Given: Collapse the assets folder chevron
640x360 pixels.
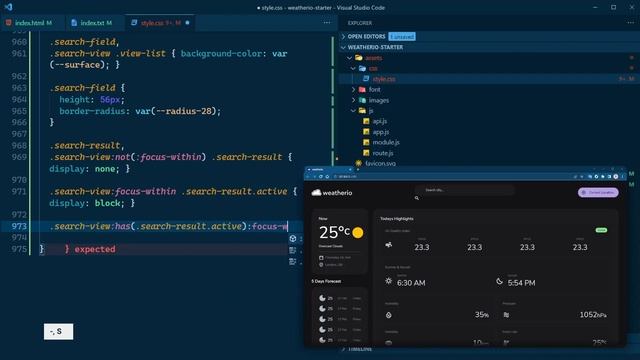Looking at the screenshot, I should point(349,58).
